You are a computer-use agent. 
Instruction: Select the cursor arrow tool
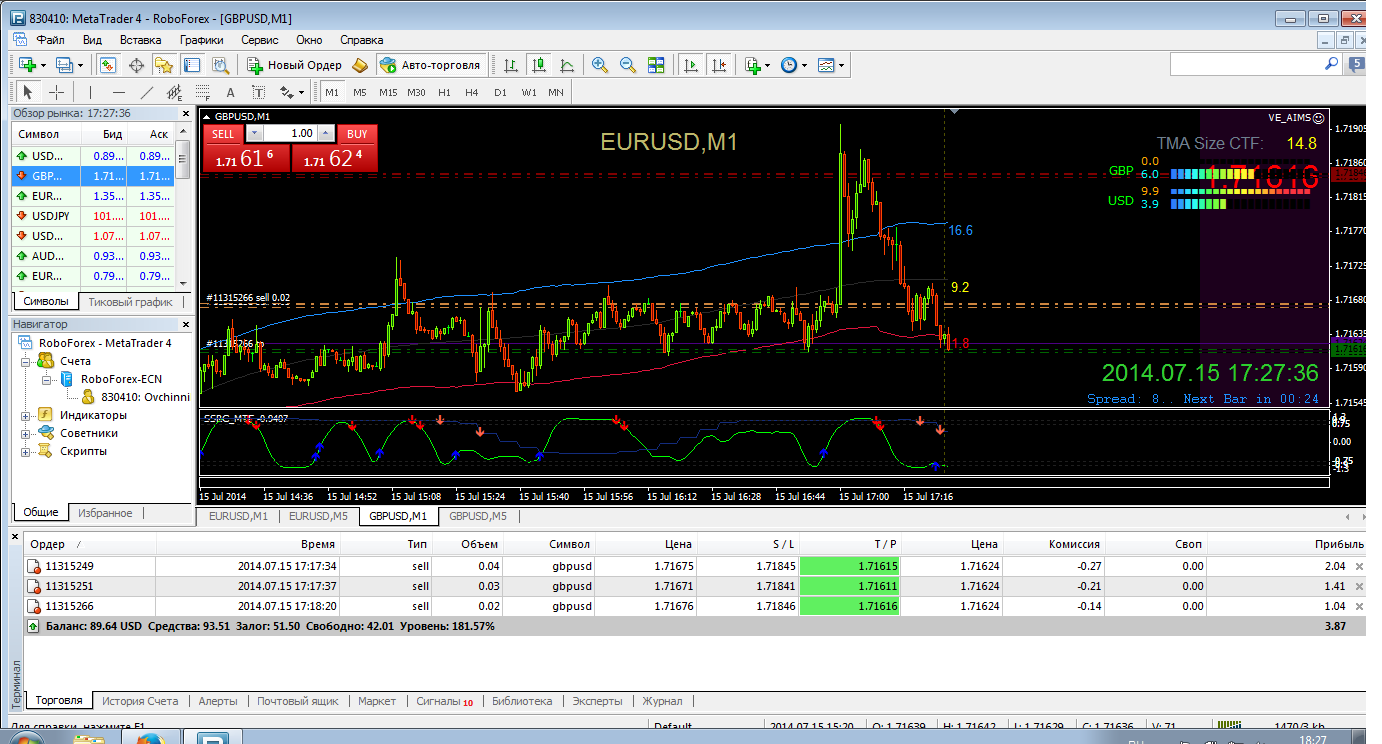[28, 92]
